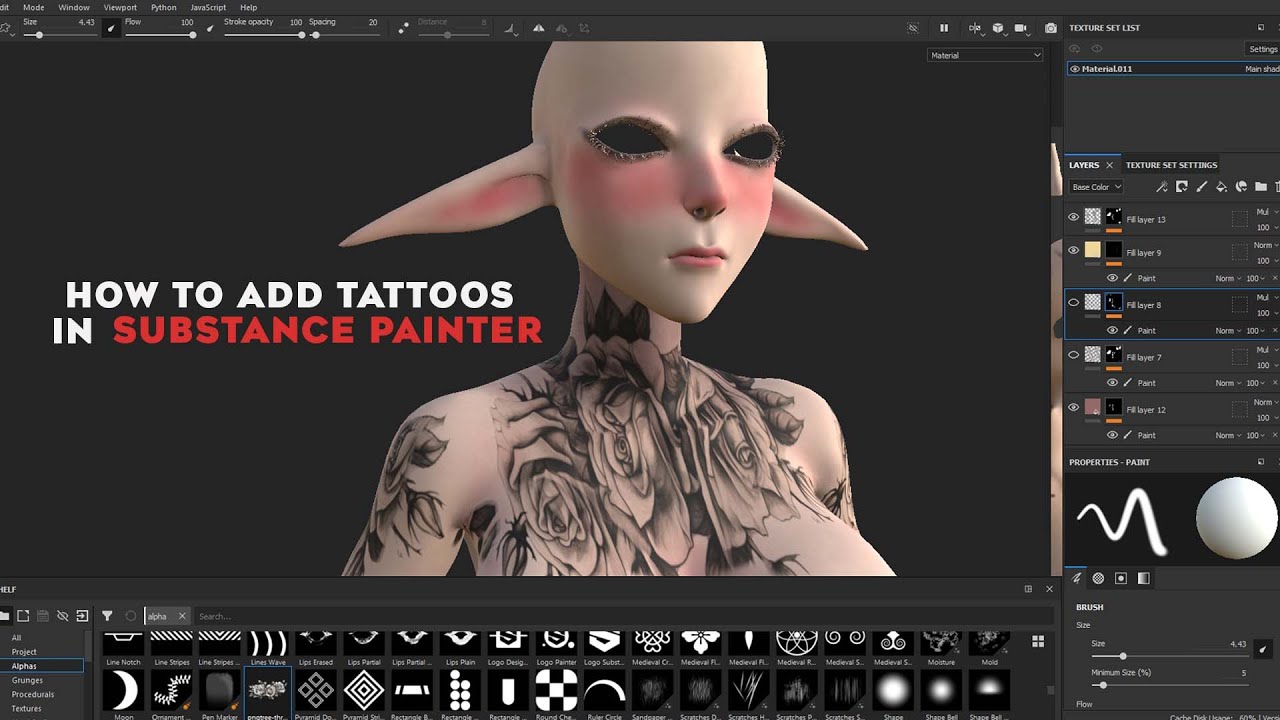This screenshot has width=1280, height=720.
Task: Click the add paint layer brush icon
Action: pos(1201,186)
